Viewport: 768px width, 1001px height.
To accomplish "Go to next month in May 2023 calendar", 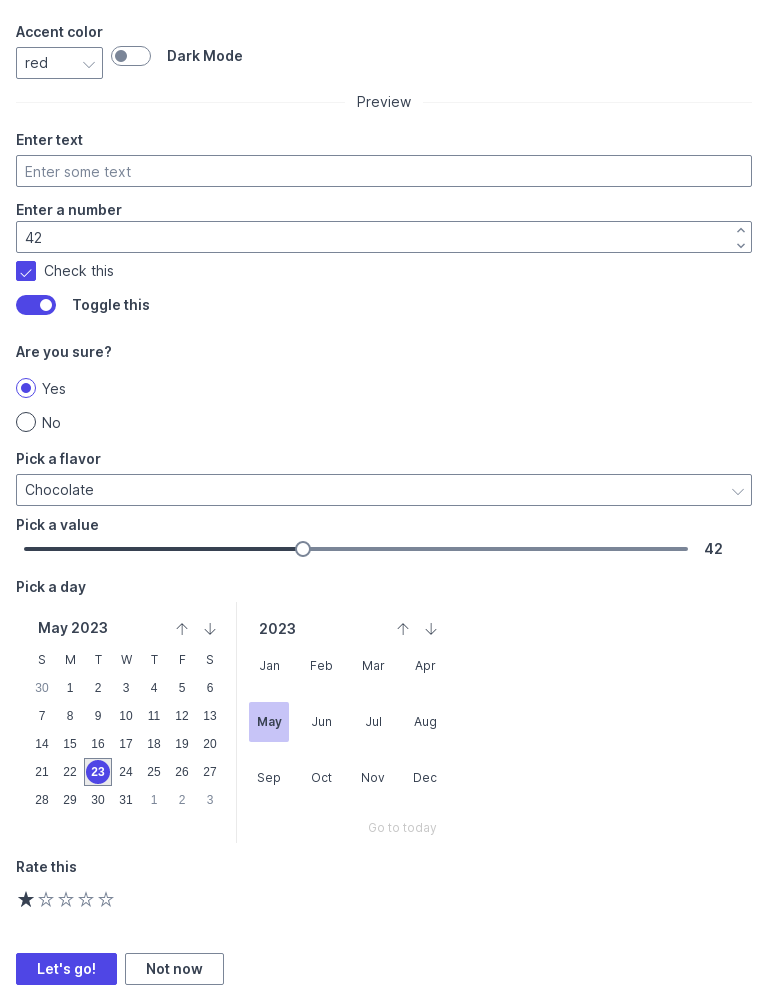I will [210, 629].
